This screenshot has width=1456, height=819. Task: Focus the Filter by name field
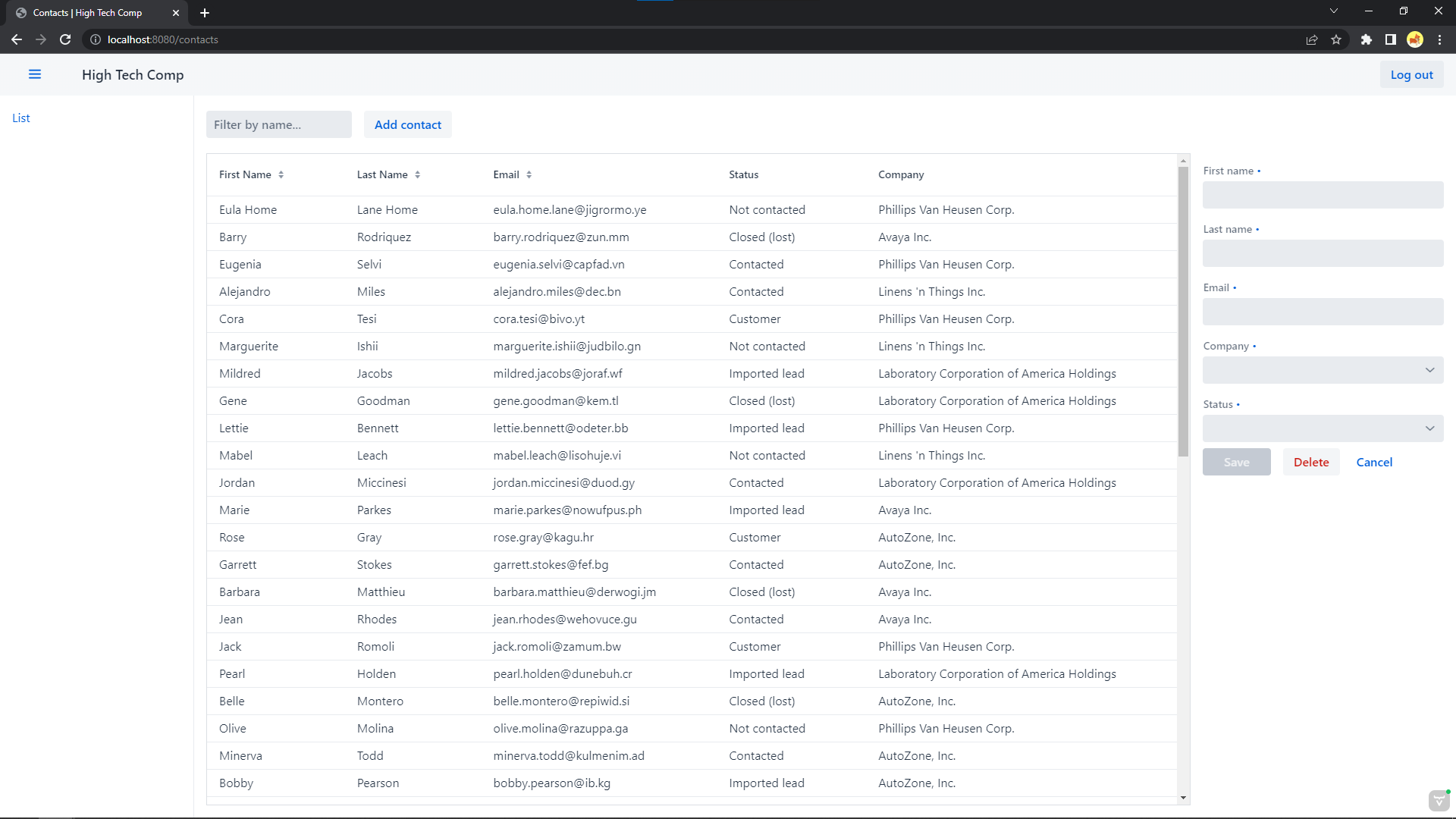click(x=278, y=124)
